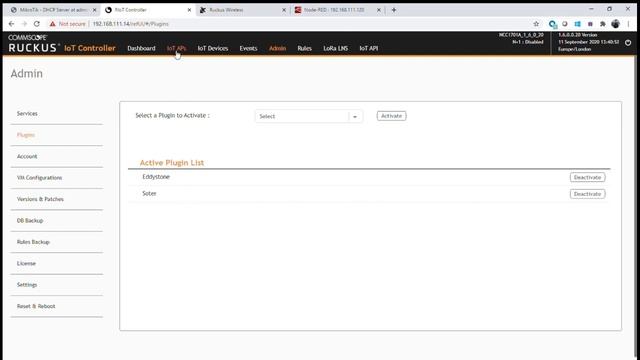Close the Ruckus Wireless browser tab
Screen dimensions: 640x360
click(284, 10)
